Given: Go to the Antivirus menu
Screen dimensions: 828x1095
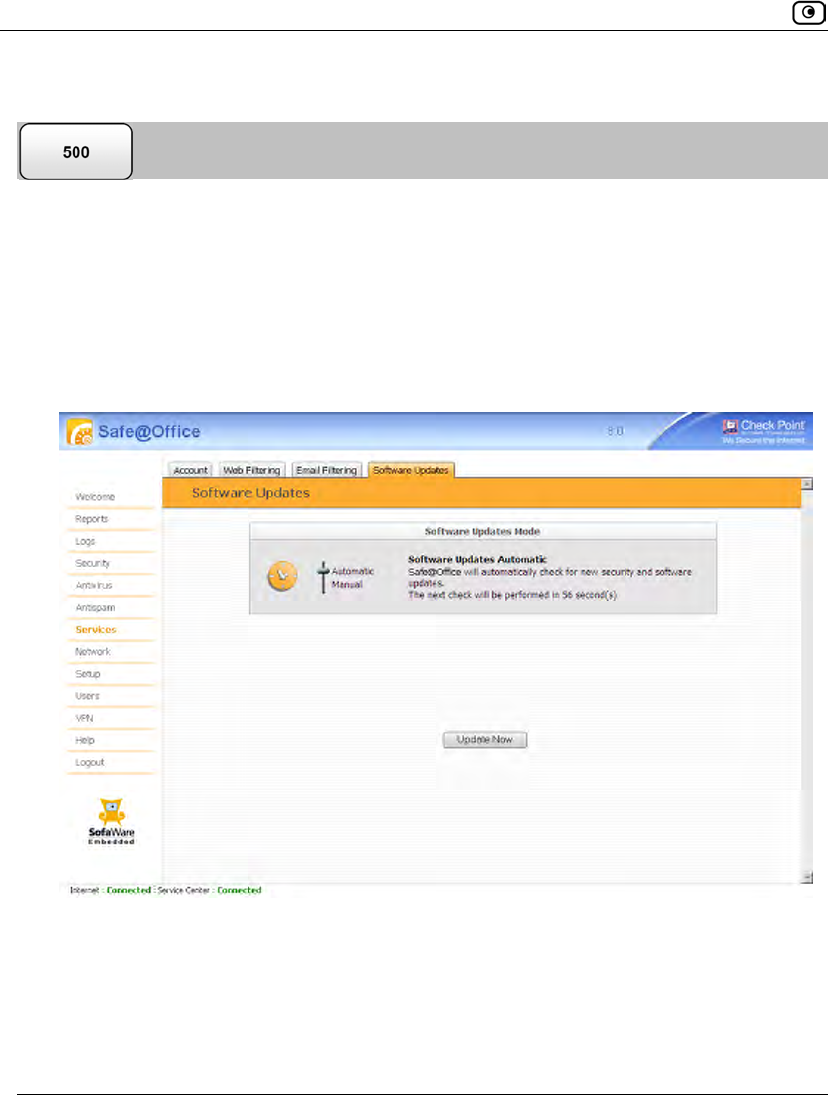Looking at the screenshot, I should (94, 585).
